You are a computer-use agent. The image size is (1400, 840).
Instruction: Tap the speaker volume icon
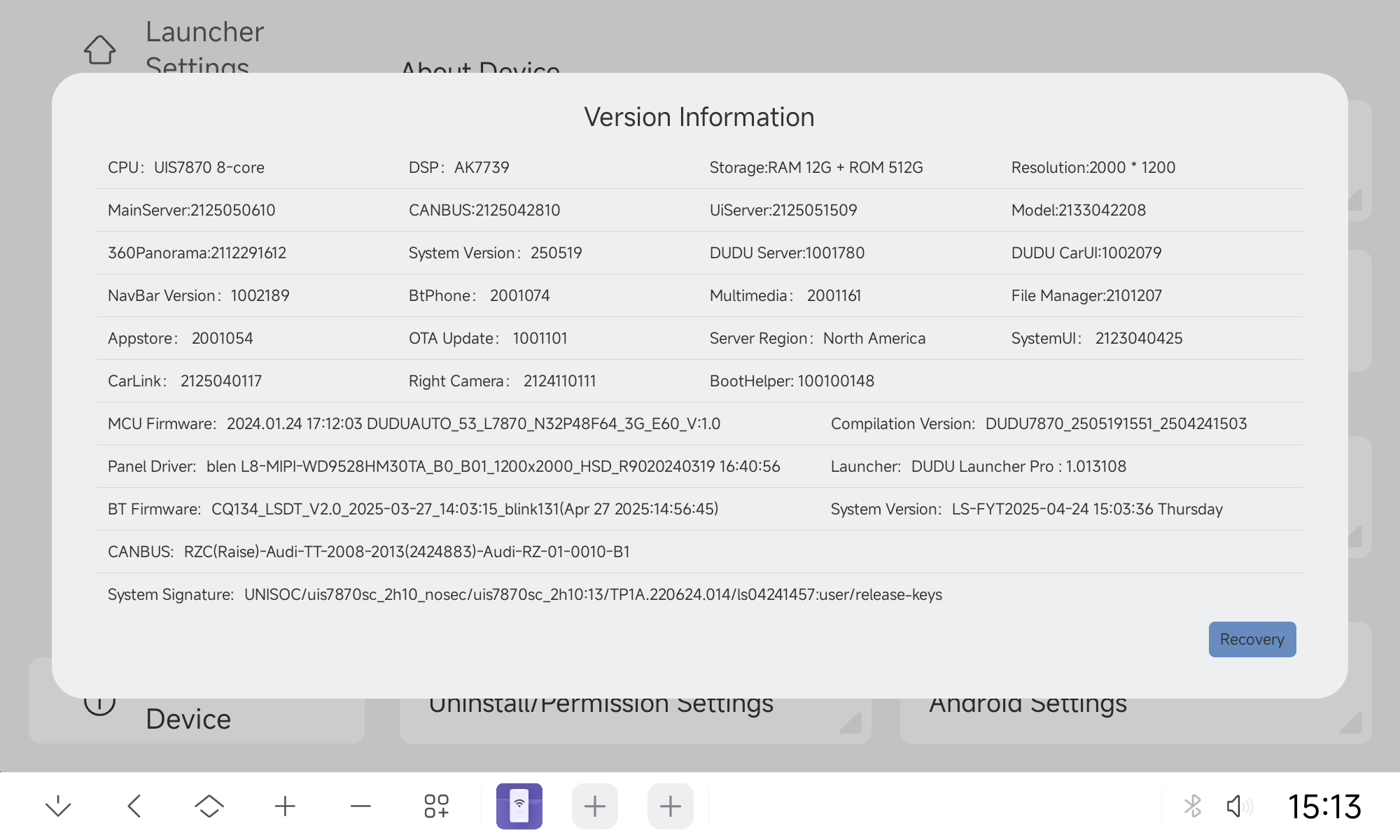pos(1238,806)
